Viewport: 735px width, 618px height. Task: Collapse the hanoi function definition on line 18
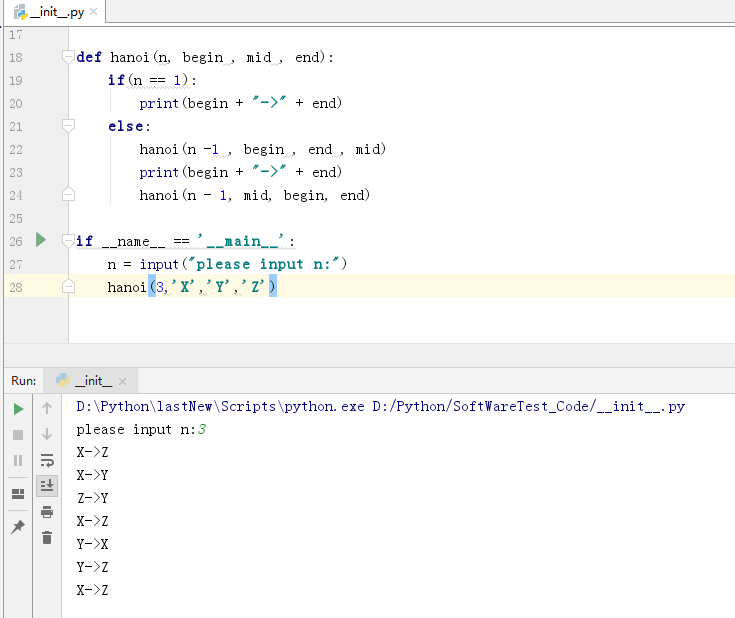[x=68, y=57]
